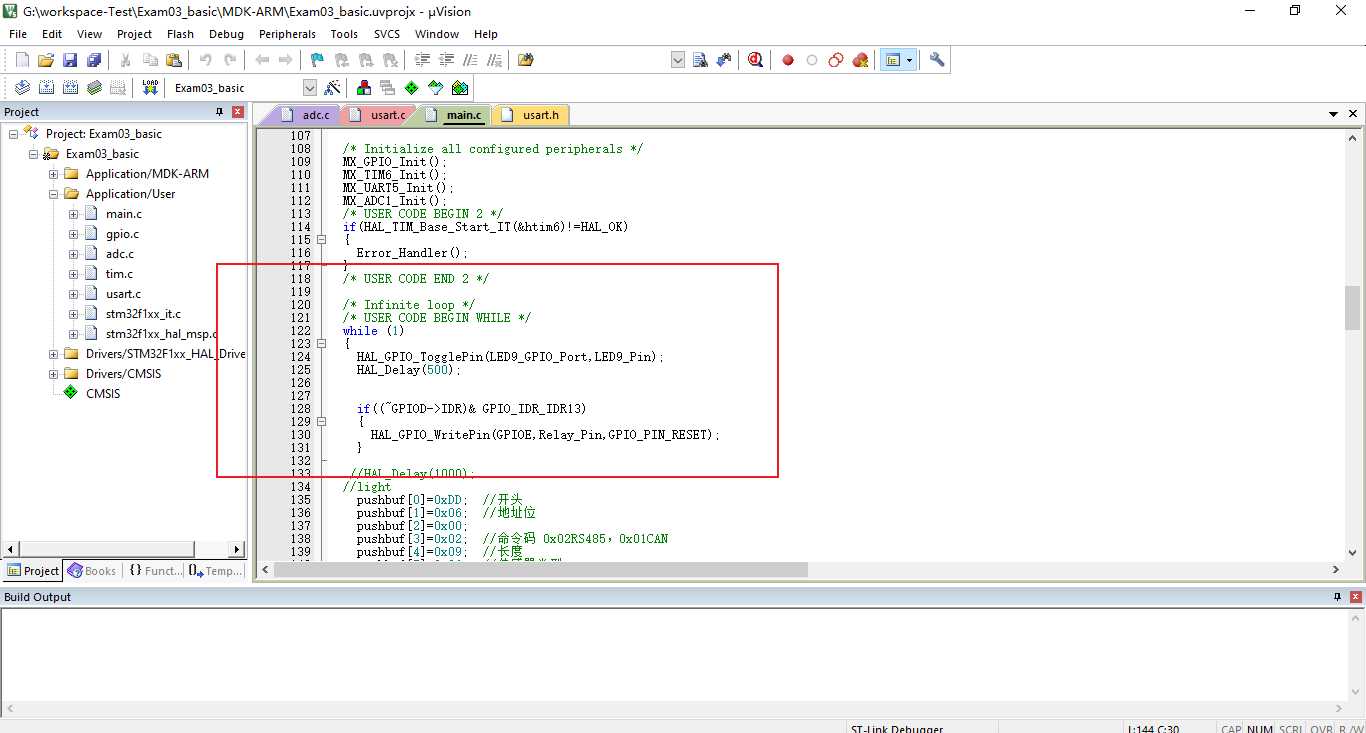Indent selected lines icon
Screen dimensions: 1366x733
[x=422, y=60]
